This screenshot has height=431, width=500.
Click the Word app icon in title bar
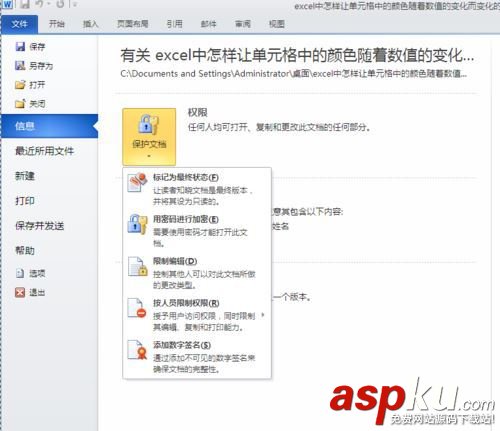coord(7,4)
